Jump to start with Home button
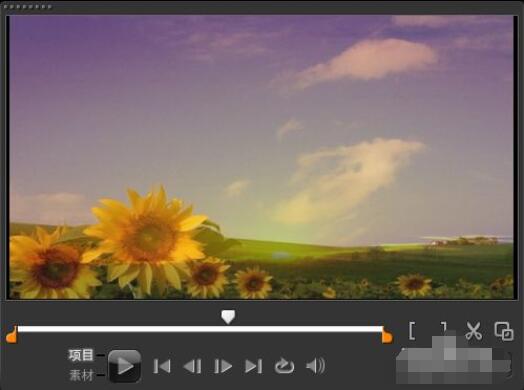This screenshot has width=524, height=390. click(162, 366)
